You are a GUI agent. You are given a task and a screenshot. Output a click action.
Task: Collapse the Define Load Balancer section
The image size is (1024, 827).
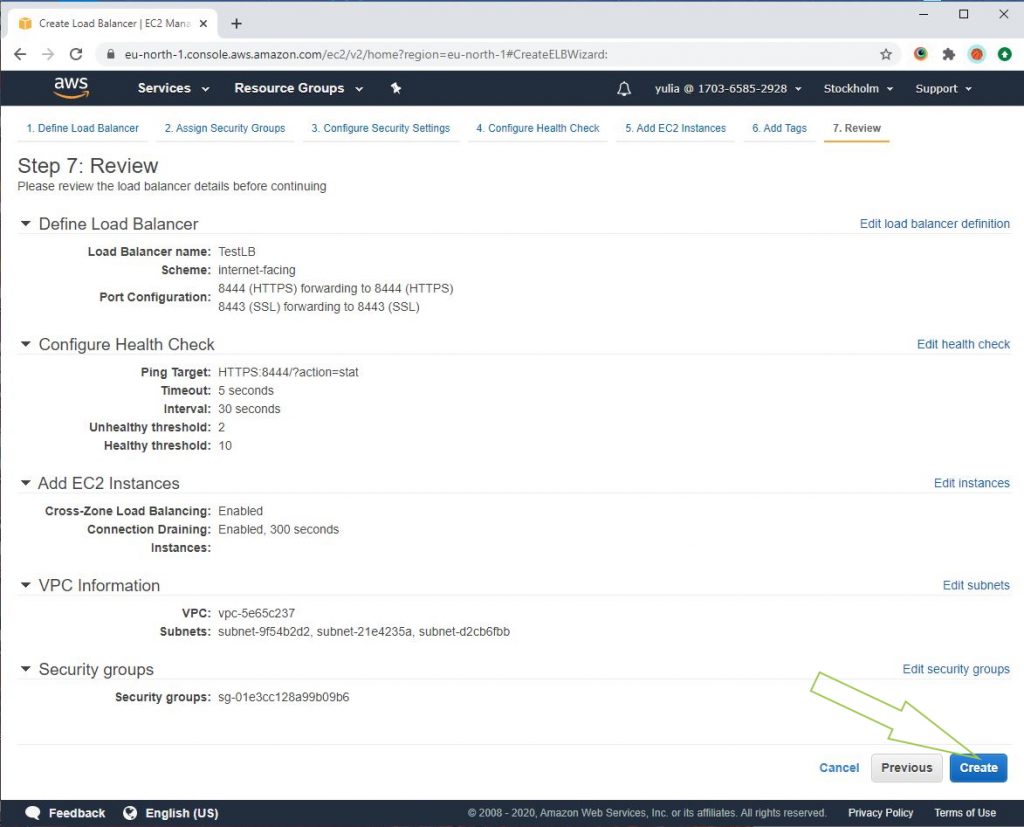click(25, 223)
